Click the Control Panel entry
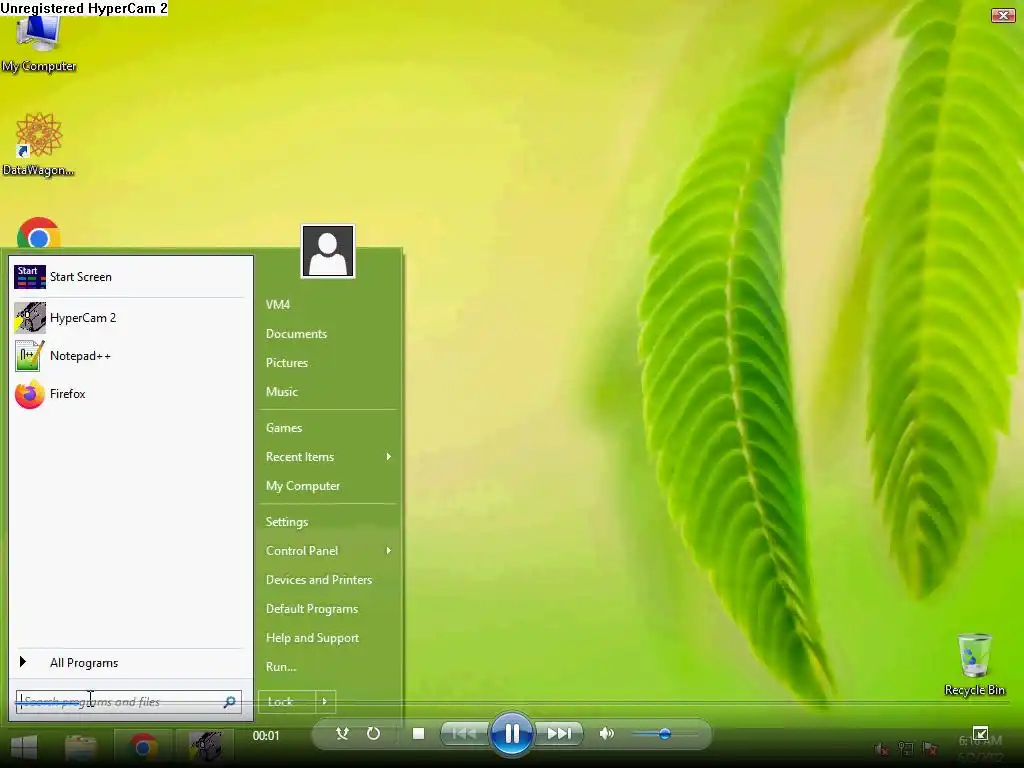The width and height of the screenshot is (1024, 768). click(302, 551)
